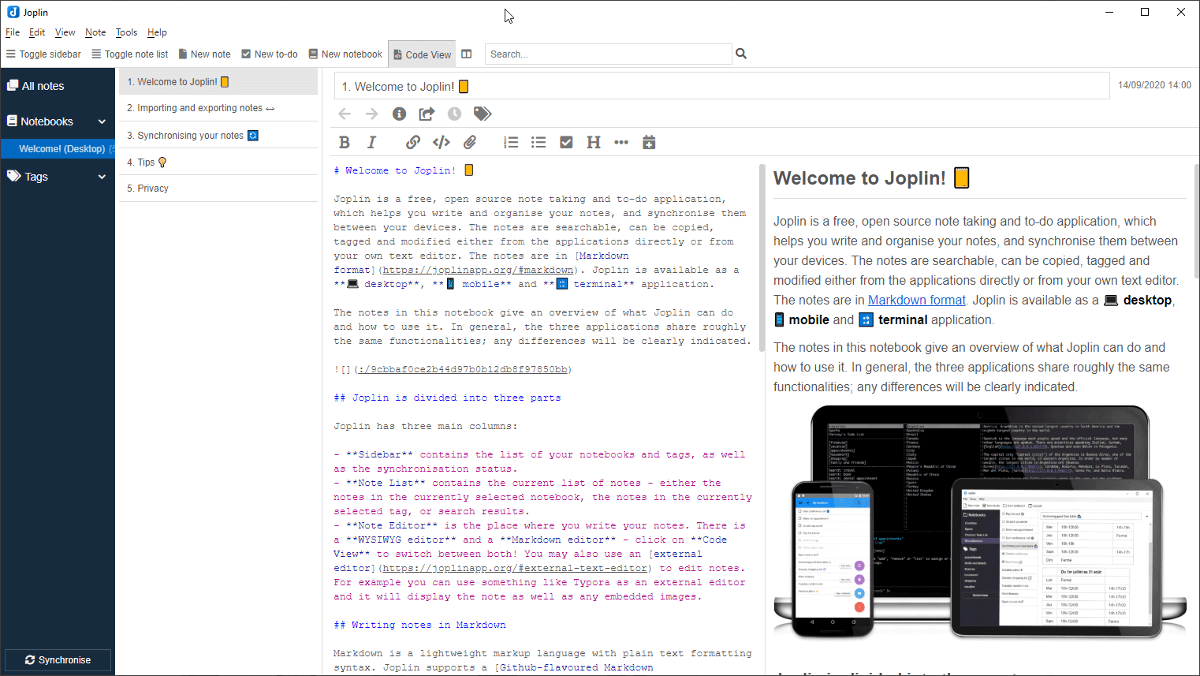Switch editor with the Code View toggle

tap(421, 54)
